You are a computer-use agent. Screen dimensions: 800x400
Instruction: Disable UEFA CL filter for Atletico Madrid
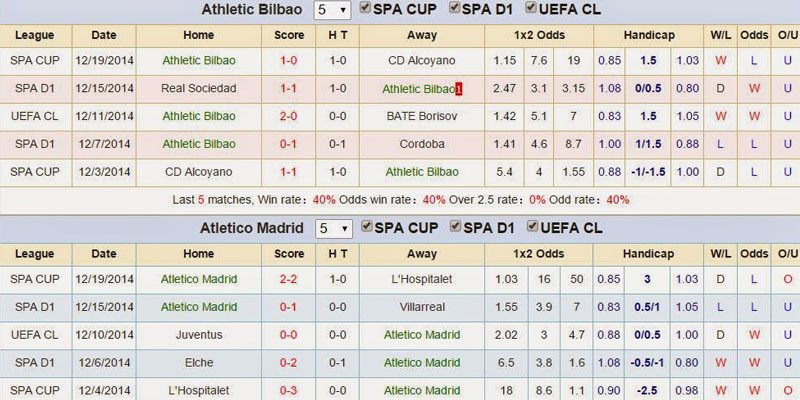532,226
